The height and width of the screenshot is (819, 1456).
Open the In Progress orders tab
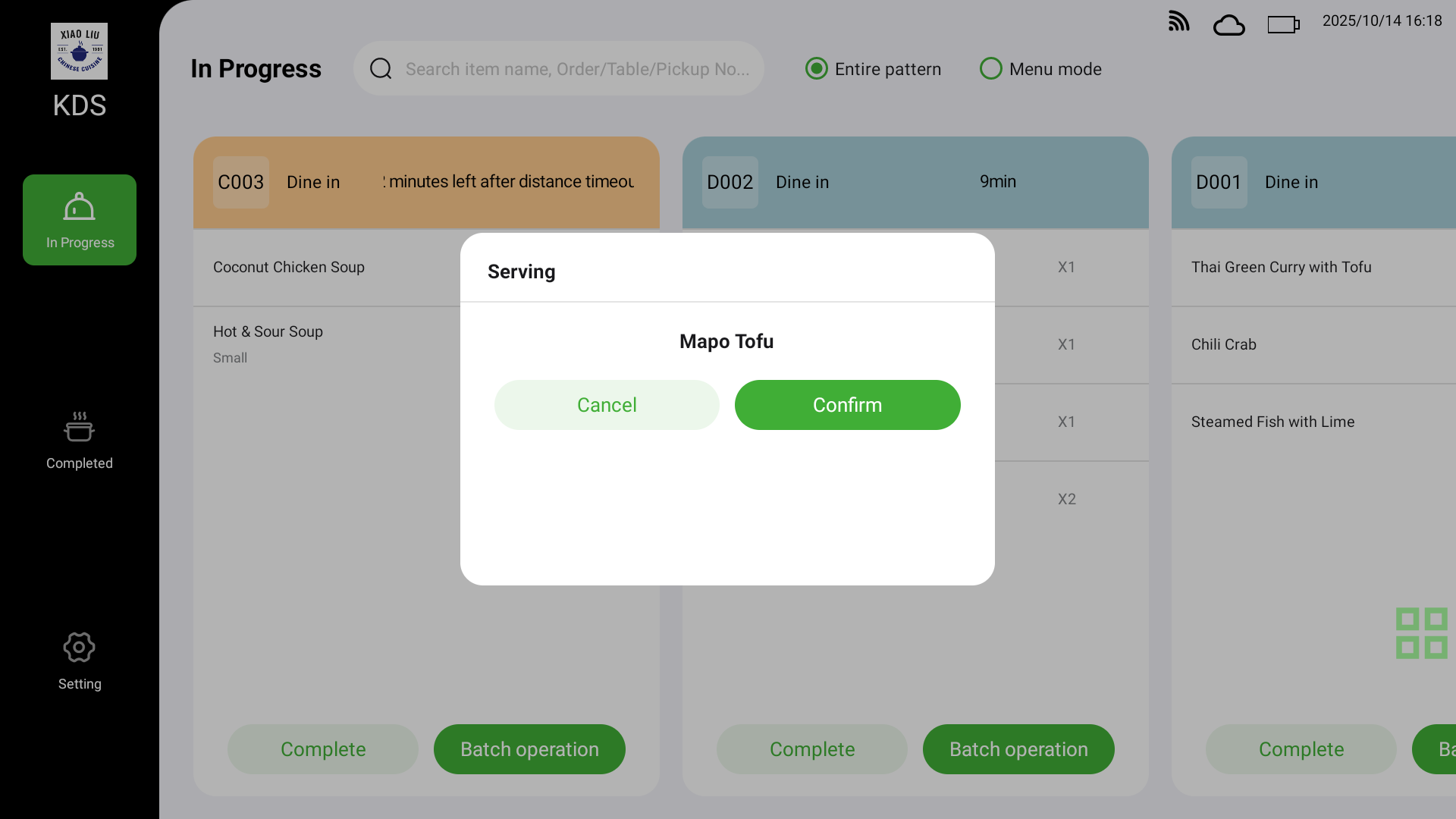(x=80, y=220)
